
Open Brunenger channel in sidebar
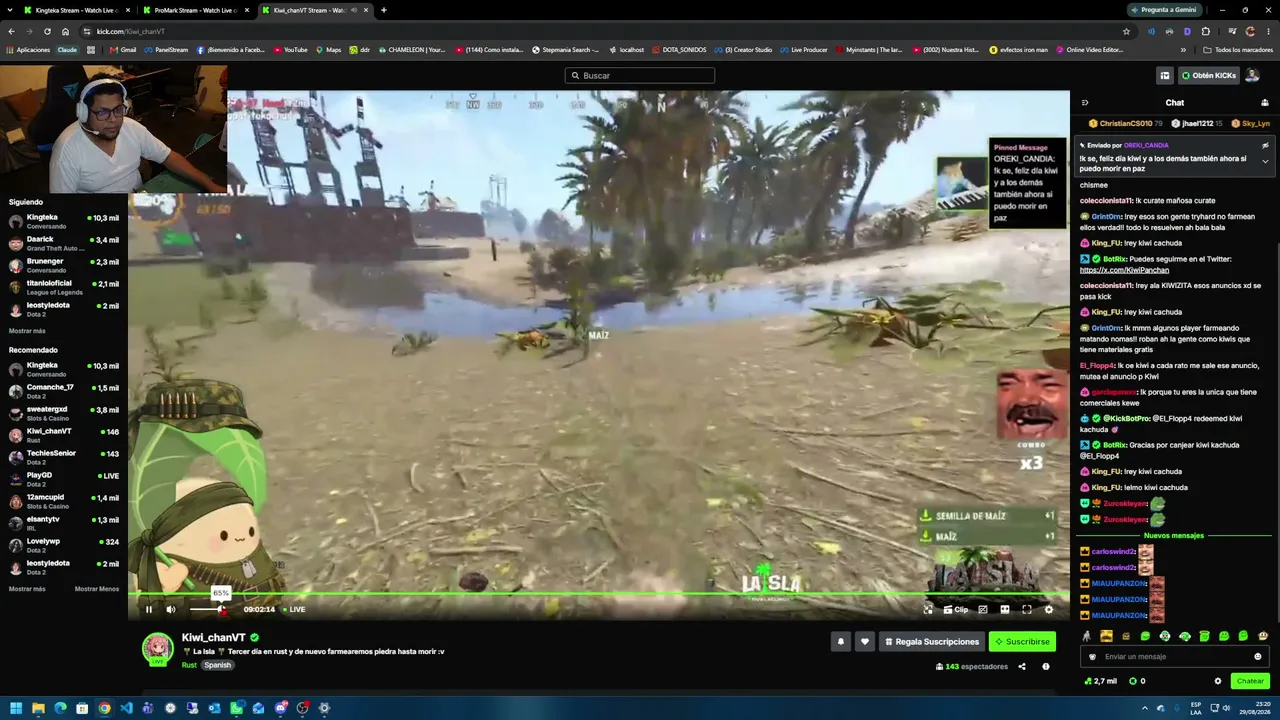pyautogui.click(x=63, y=265)
